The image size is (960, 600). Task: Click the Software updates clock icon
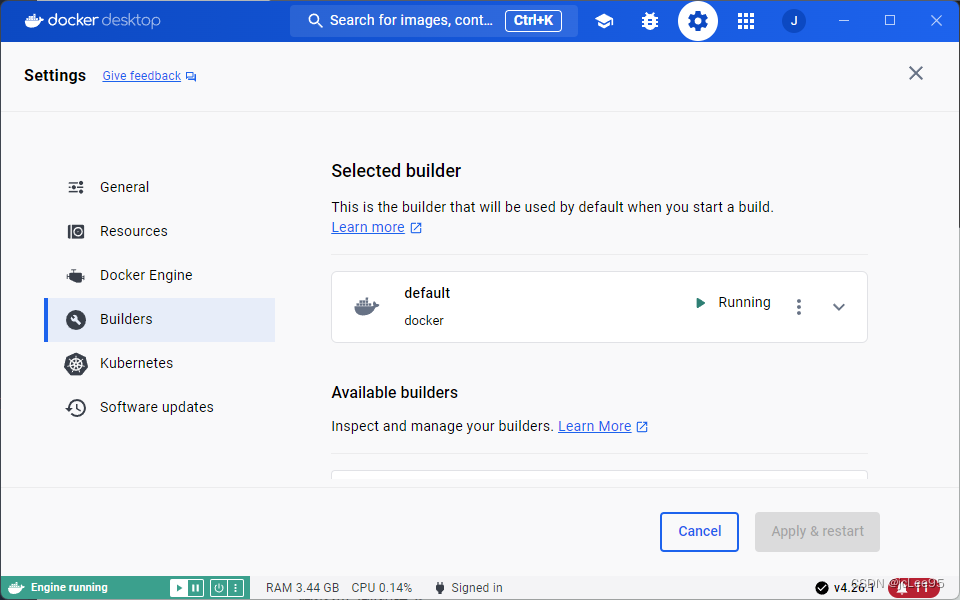[x=76, y=408]
